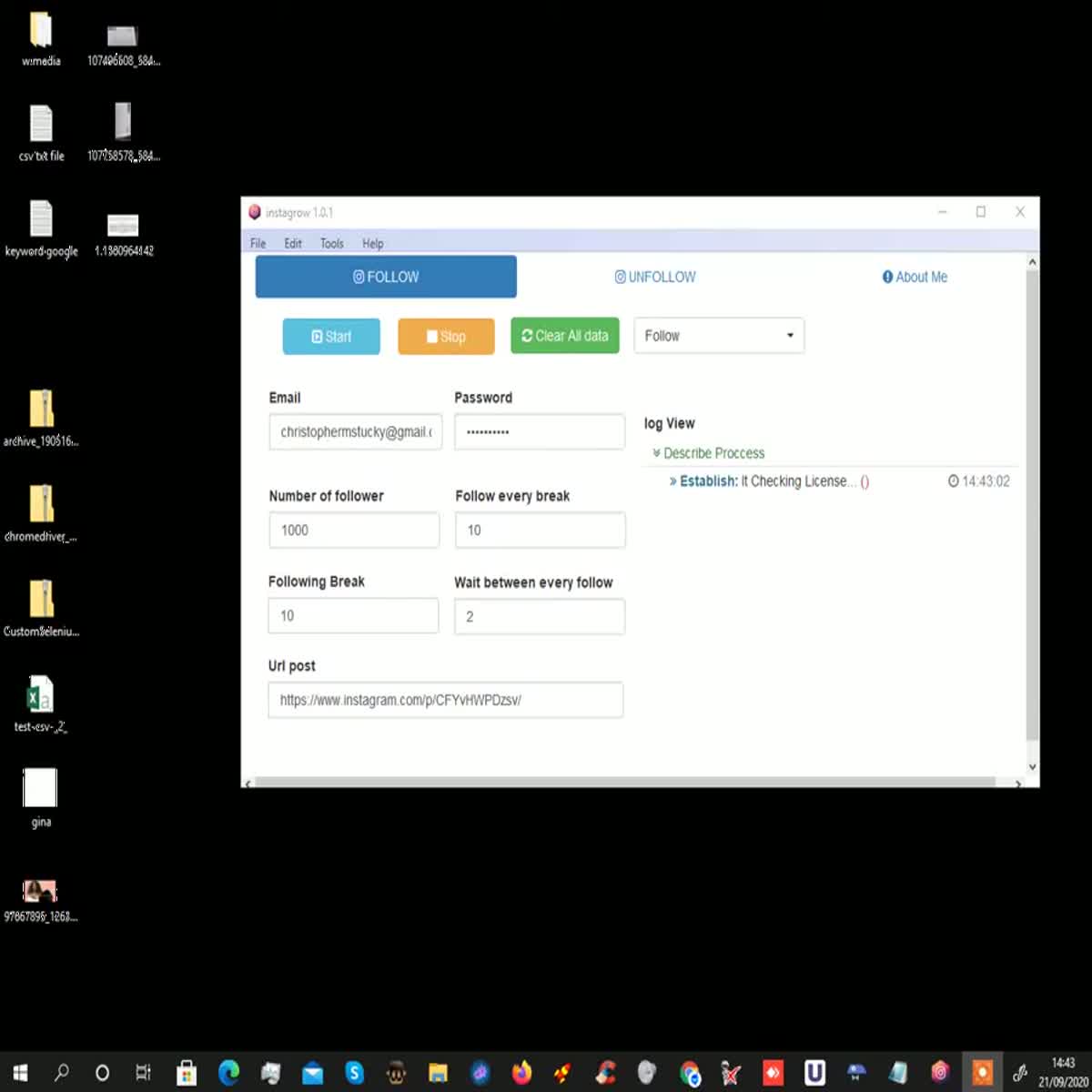This screenshot has width=1092, height=1092.
Task: Focus the Follow every break field
Action: click(x=541, y=531)
